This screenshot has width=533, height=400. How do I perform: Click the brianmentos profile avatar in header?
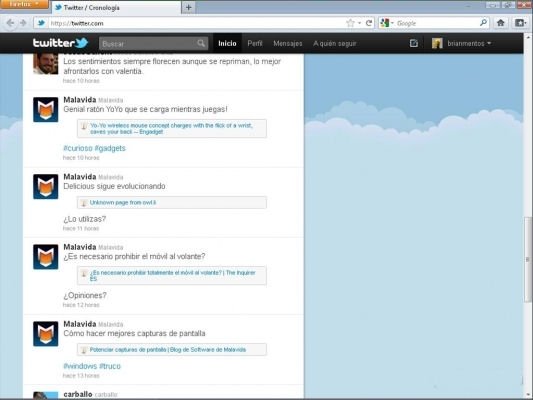click(x=437, y=43)
